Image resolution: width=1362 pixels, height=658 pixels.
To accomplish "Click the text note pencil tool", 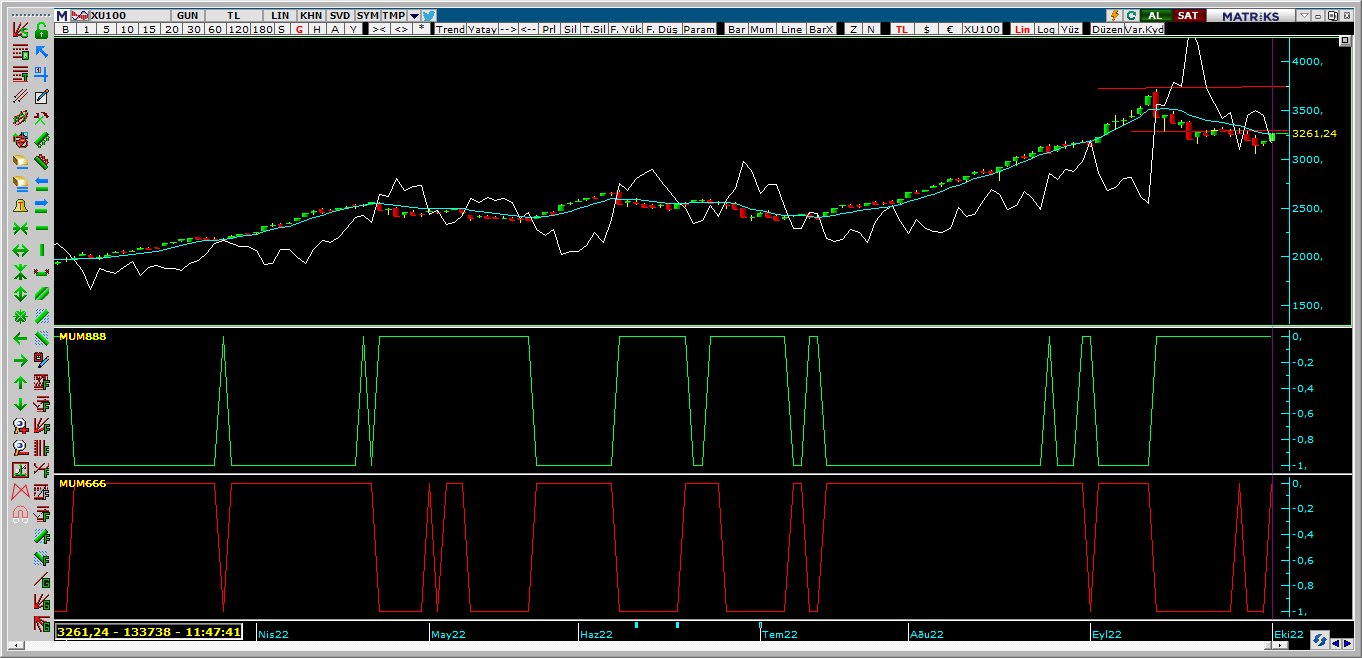I will [x=41, y=96].
